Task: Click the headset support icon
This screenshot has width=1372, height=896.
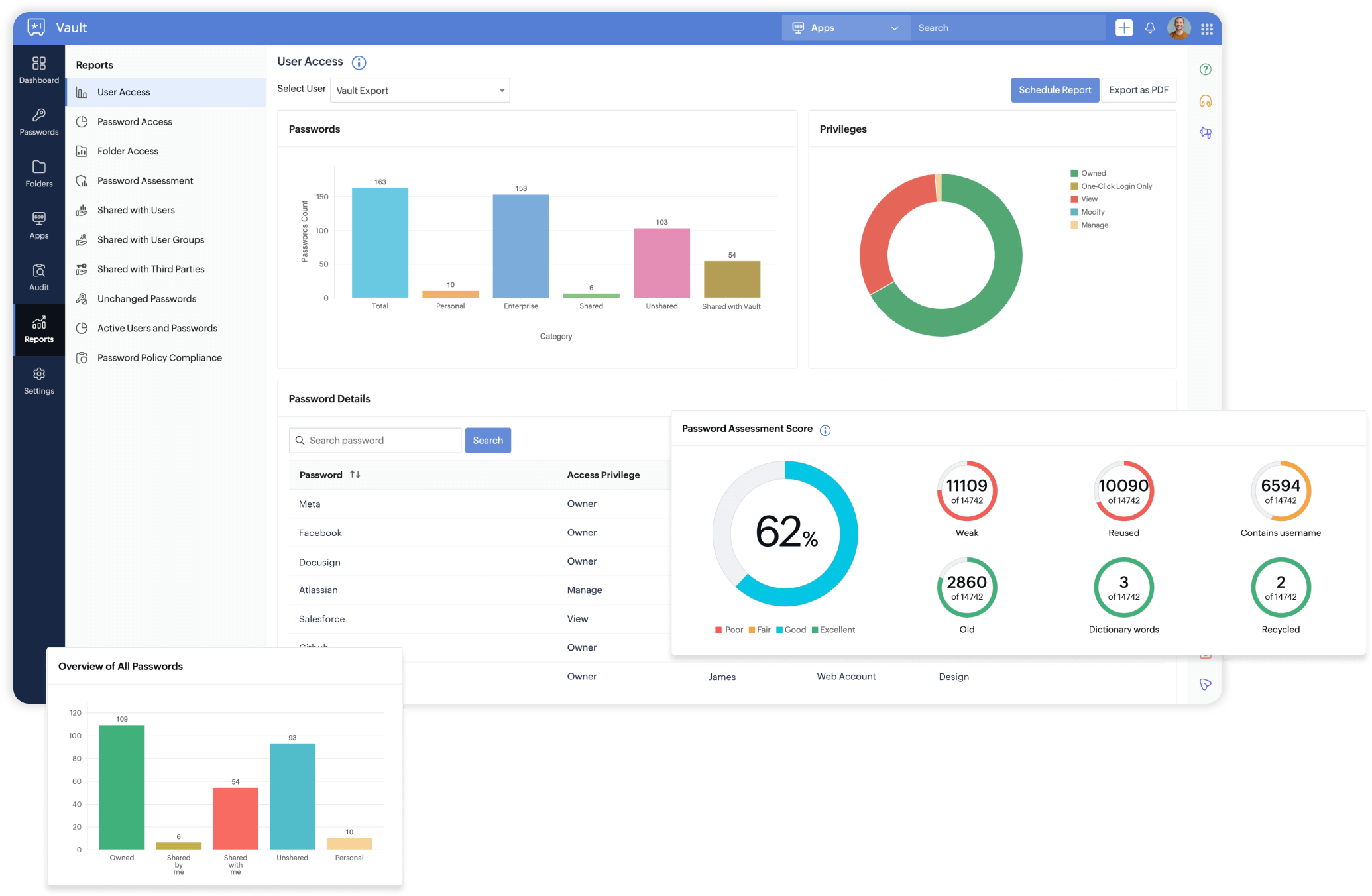Action: tap(1206, 101)
